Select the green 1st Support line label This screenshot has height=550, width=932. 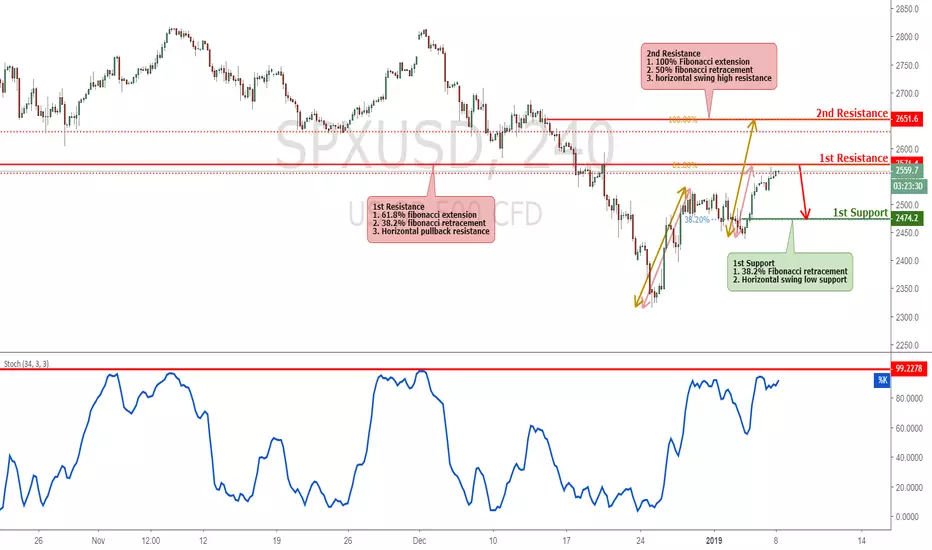[859, 212]
